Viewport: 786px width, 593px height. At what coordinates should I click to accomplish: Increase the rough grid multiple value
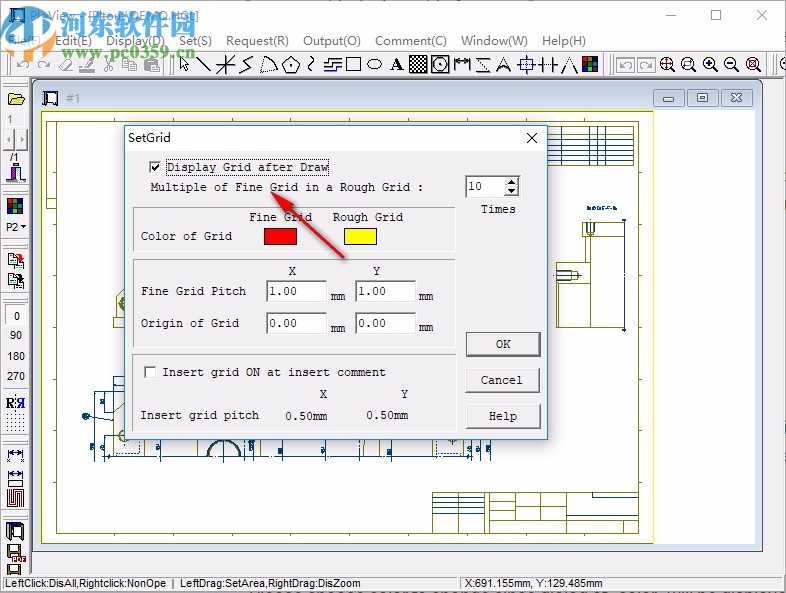[511, 182]
